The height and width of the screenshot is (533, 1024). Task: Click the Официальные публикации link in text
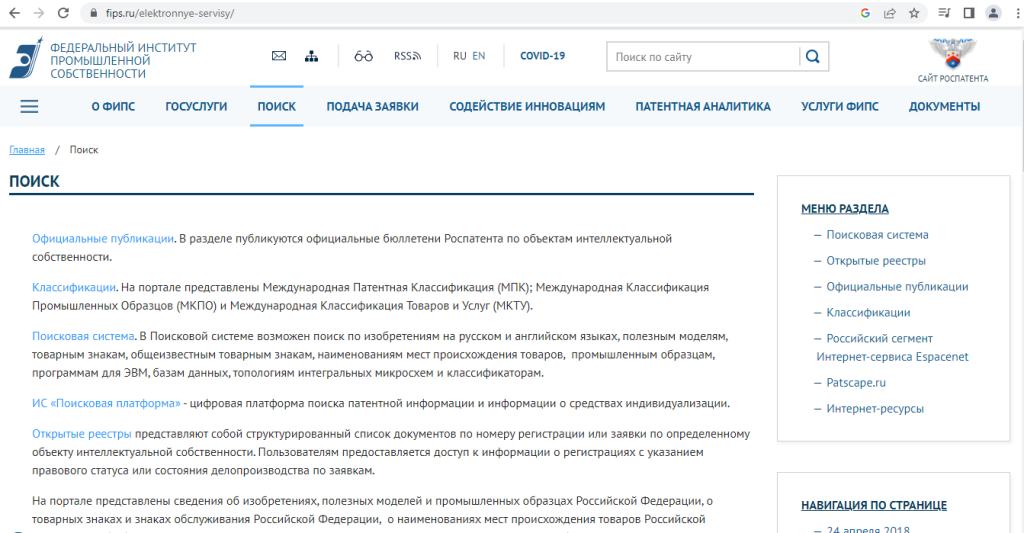pos(103,238)
